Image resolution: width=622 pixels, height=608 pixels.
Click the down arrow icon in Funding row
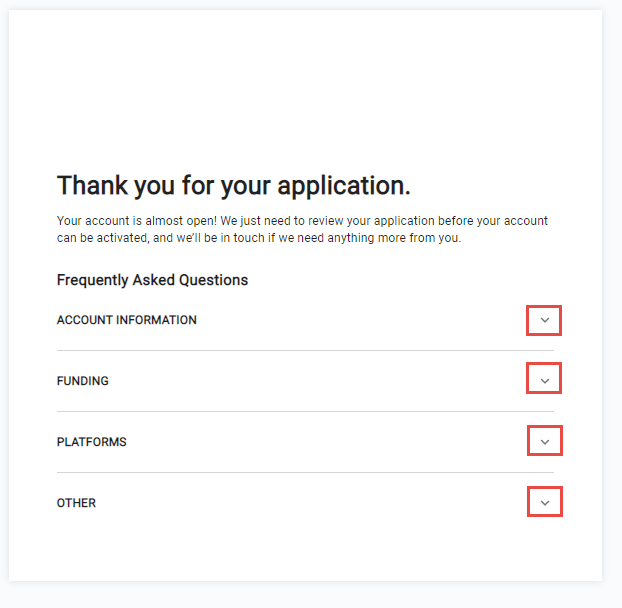pyautogui.click(x=544, y=379)
